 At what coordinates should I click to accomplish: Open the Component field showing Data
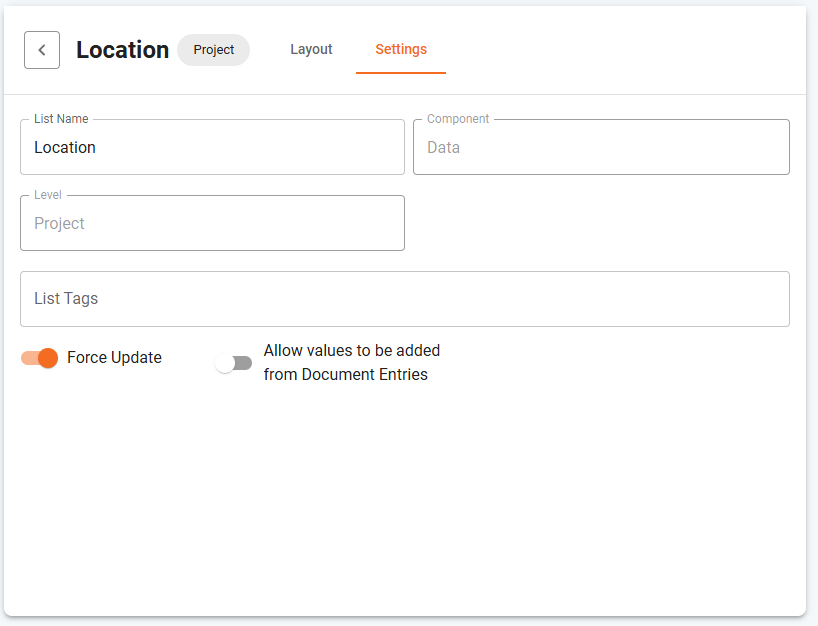pyautogui.click(x=601, y=147)
